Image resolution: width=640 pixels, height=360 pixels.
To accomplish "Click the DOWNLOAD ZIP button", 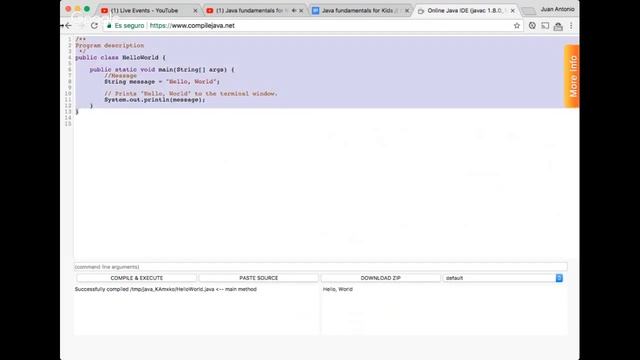I will click(380, 278).
